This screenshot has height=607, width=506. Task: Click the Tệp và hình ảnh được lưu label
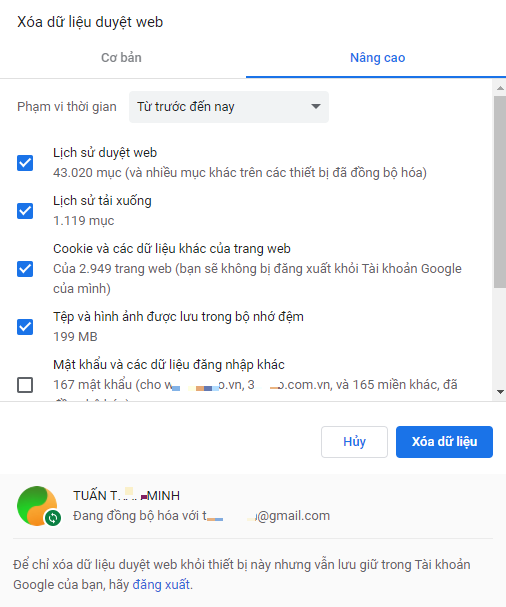coord(178,317)
